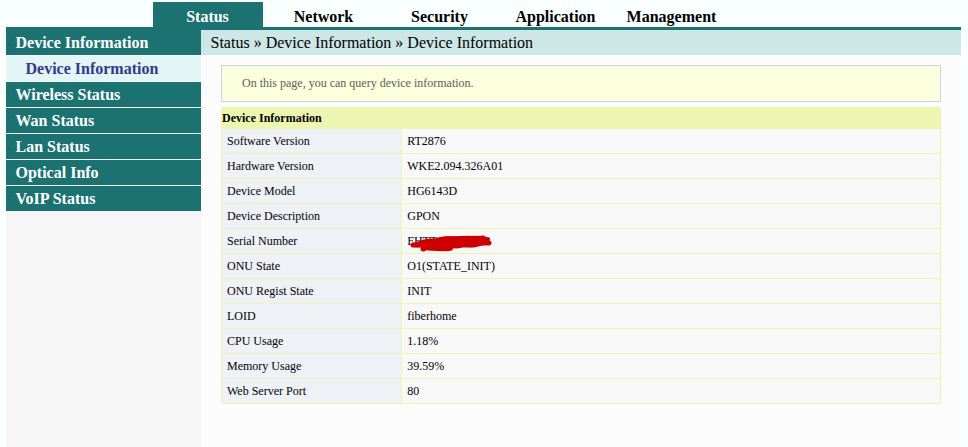Go to the Security tab
968x447 pixels.
click(439, 16)
